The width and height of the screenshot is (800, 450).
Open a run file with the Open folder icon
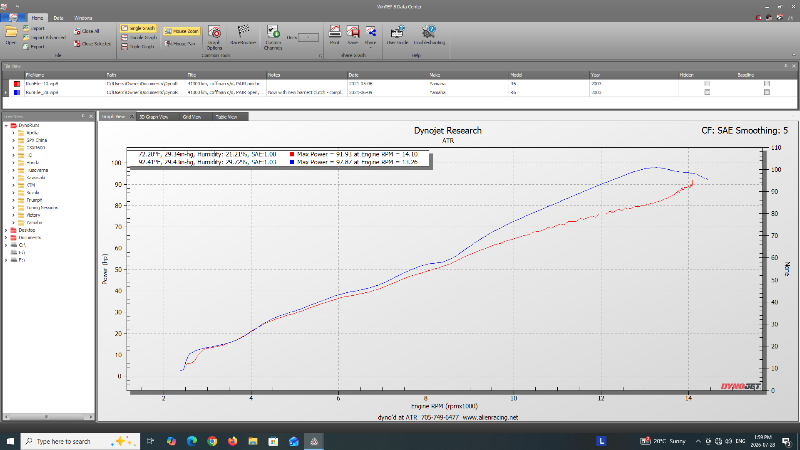click(11, 35)
